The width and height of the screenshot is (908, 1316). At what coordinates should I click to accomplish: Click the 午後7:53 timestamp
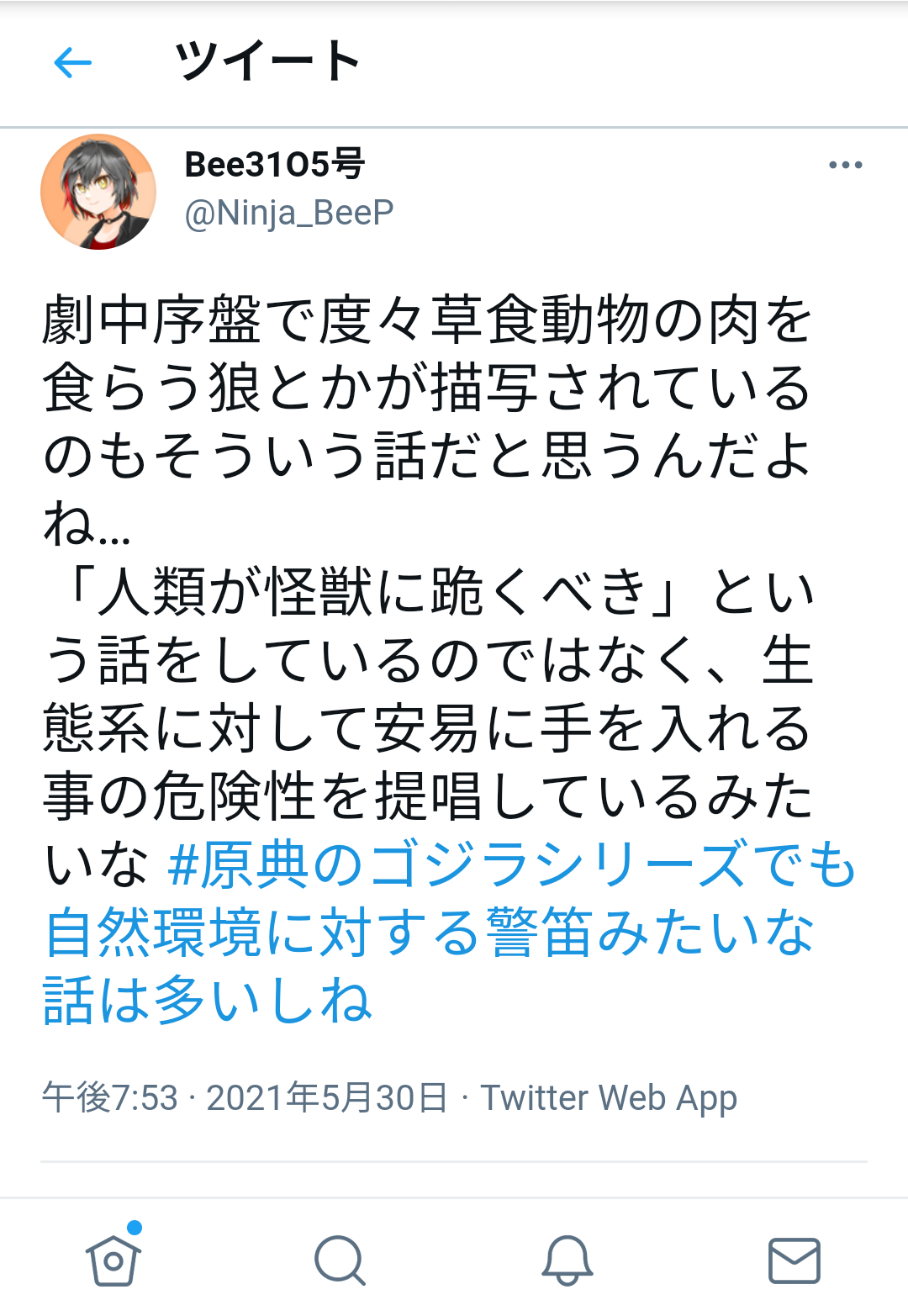click(x=110, y=1098)
